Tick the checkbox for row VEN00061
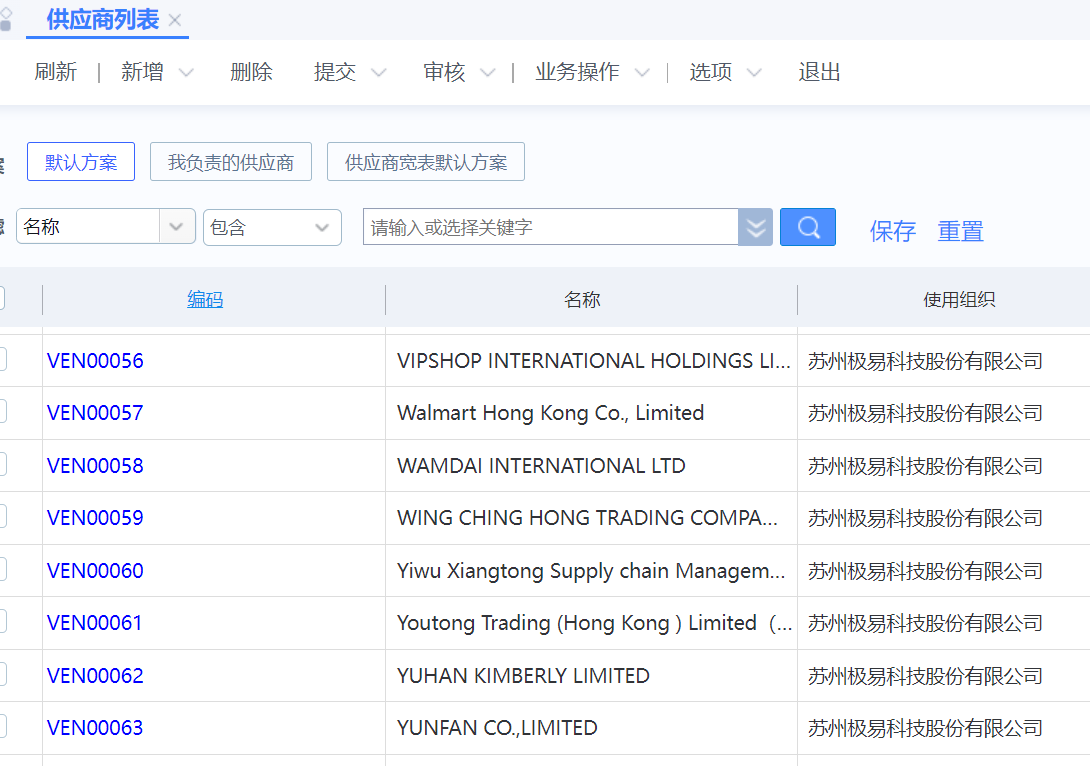Image resolution: width=1090 pixels, height=766 pixels. [2, 621]
